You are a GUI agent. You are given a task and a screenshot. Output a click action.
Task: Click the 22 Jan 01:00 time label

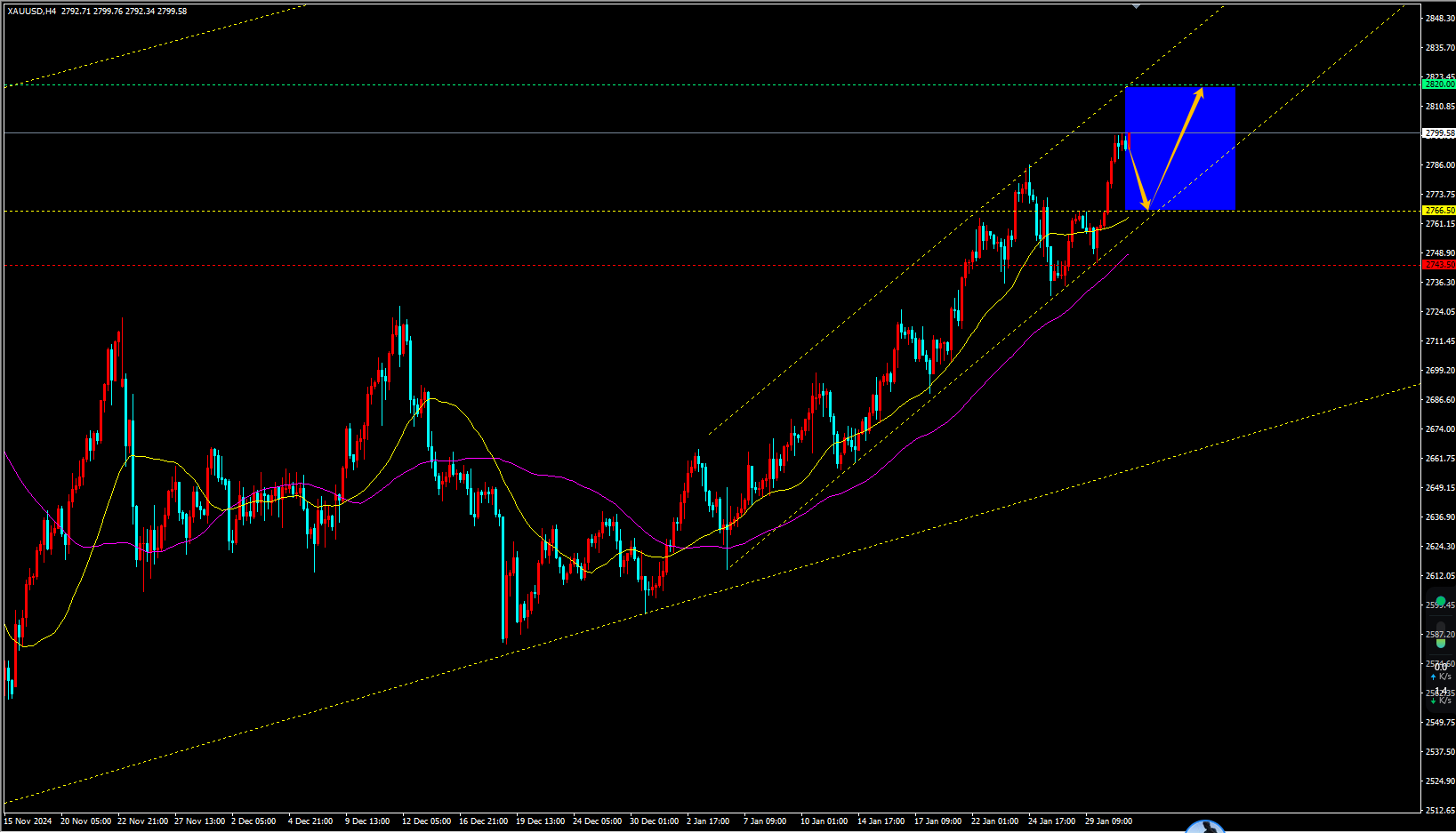[994, 821]
